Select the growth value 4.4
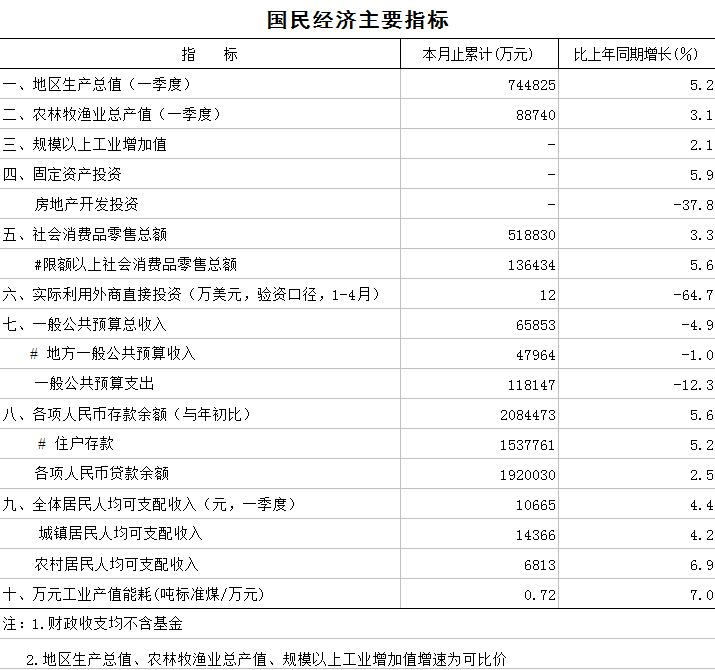This screenshot has width=715, height=670. tap(701, 505)
